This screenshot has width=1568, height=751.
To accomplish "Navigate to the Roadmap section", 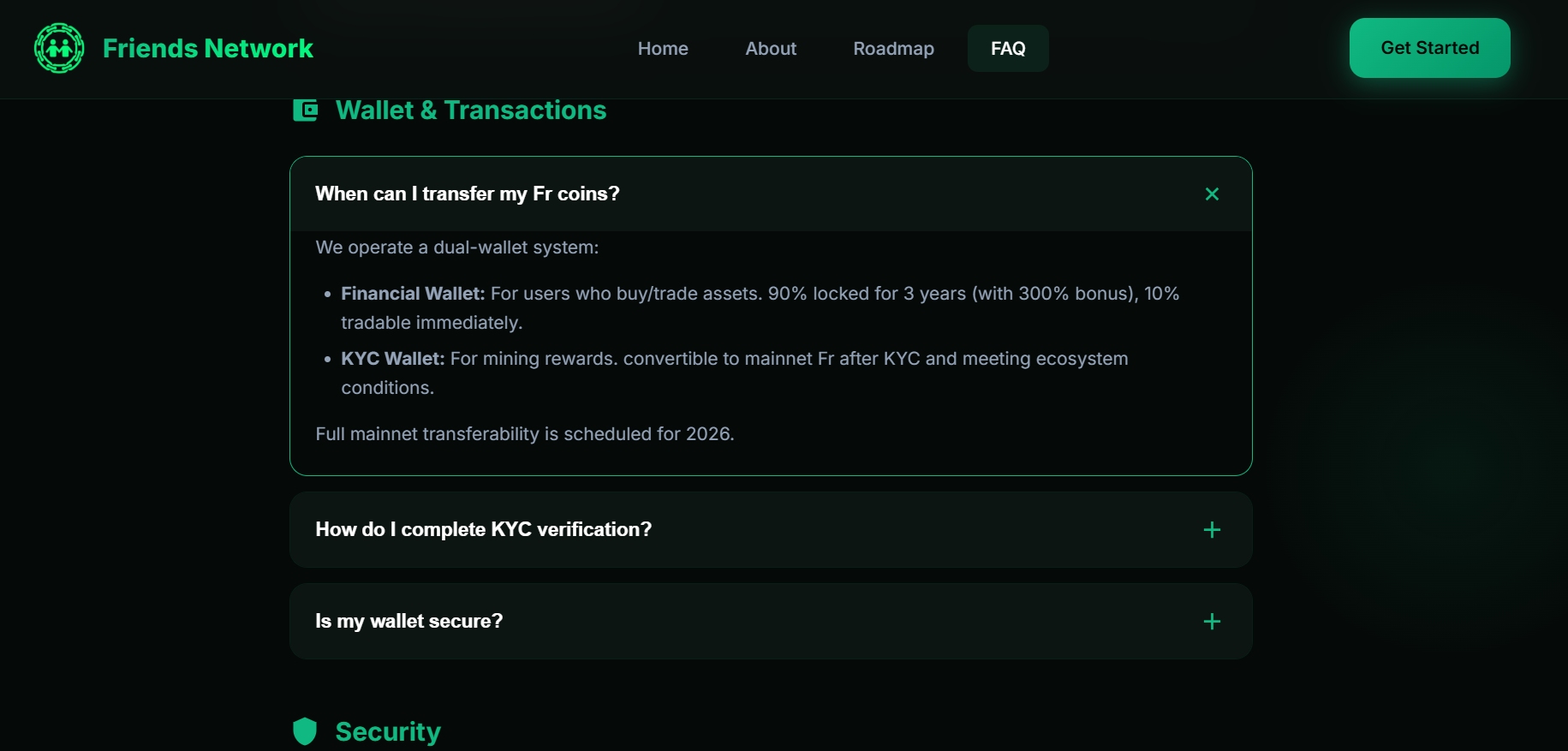I will click(893, 49).
